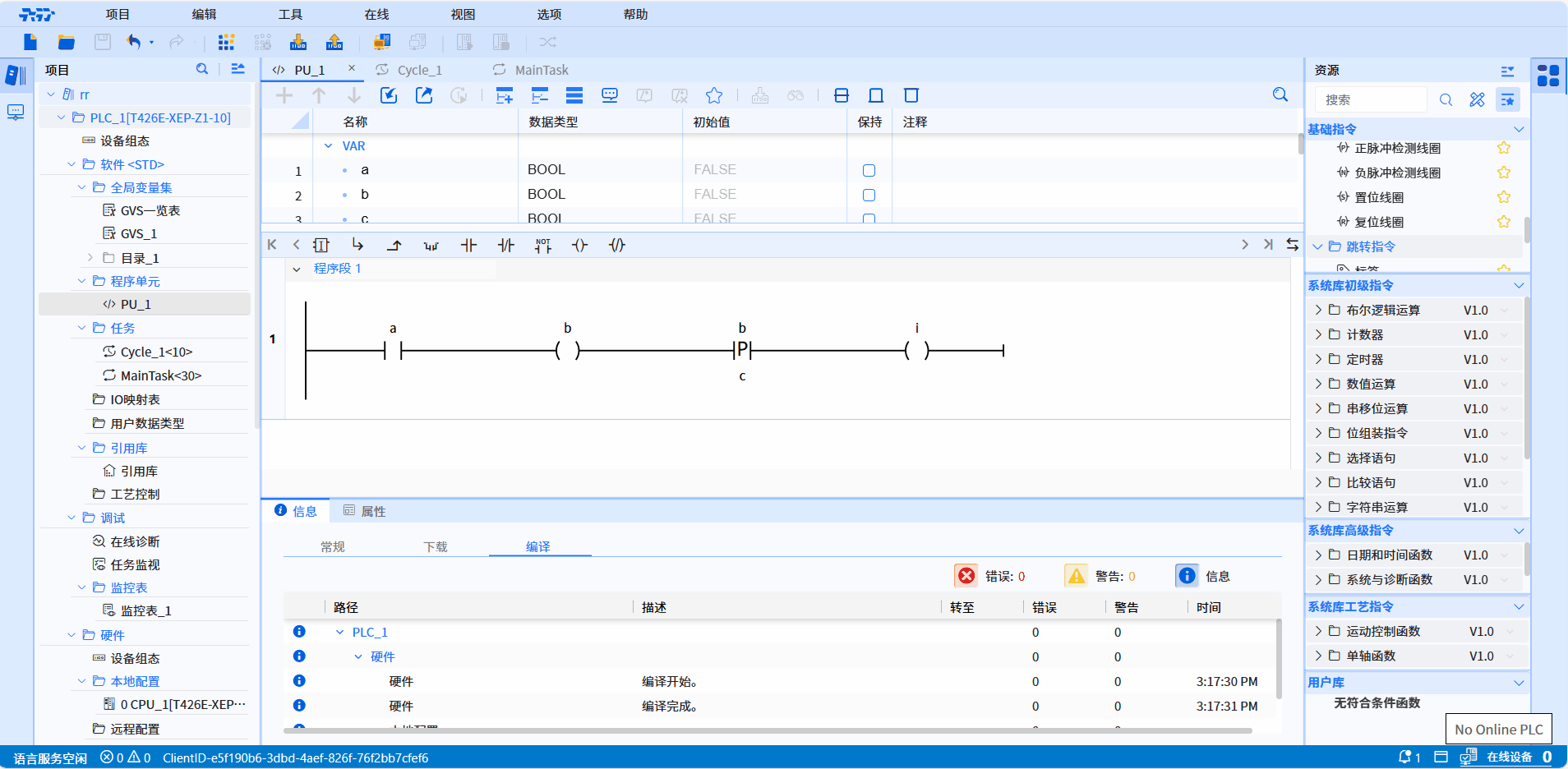Switch to the MainTask tab
1568x769 pixels.
tap(541, 70)
